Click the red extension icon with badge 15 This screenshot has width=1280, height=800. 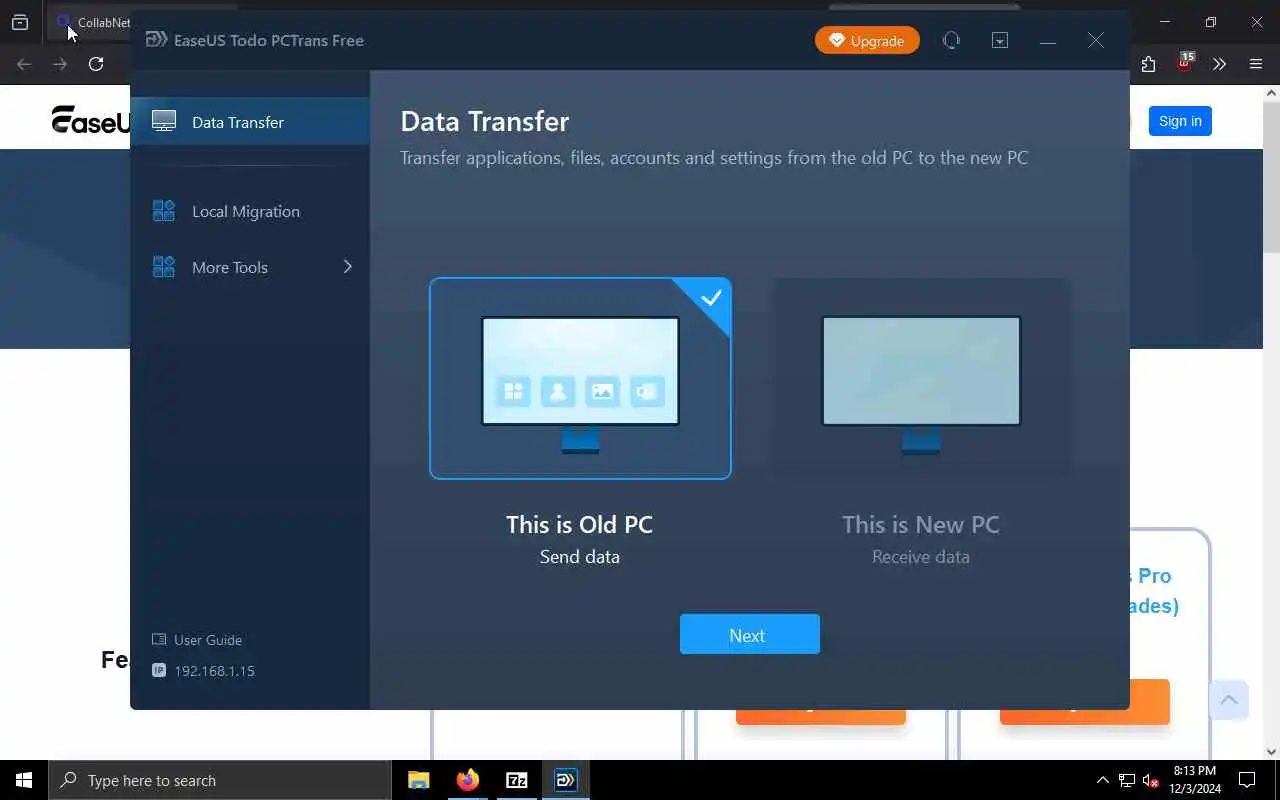(1185, 63)
